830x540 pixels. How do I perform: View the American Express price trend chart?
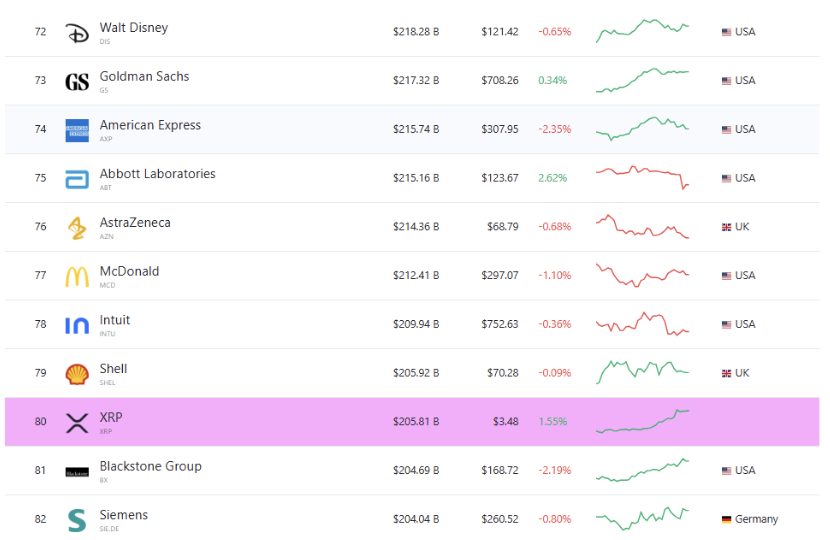[643, 129]
